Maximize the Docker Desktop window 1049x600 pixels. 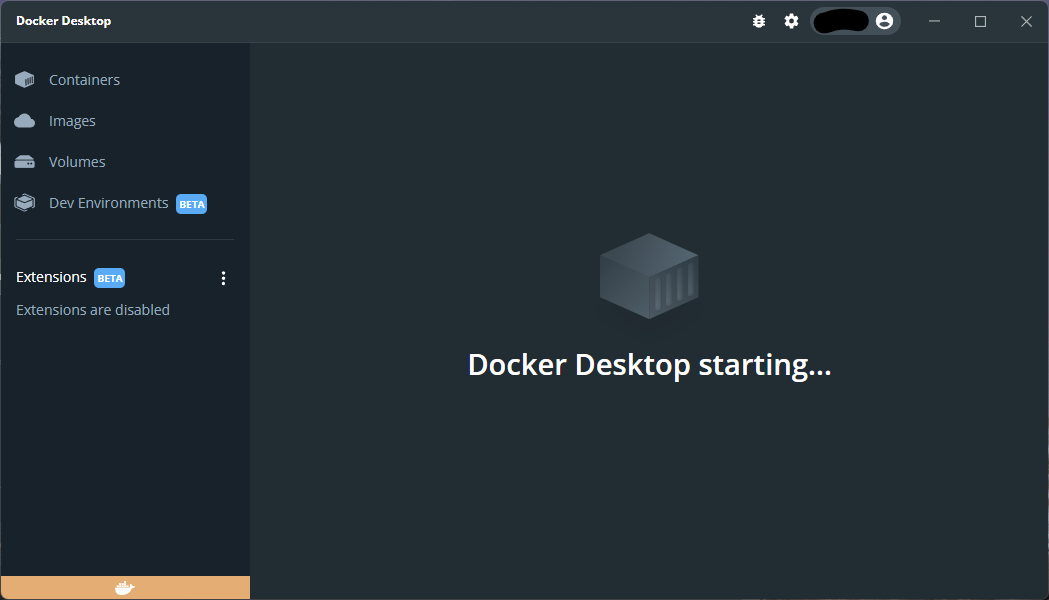981,21
